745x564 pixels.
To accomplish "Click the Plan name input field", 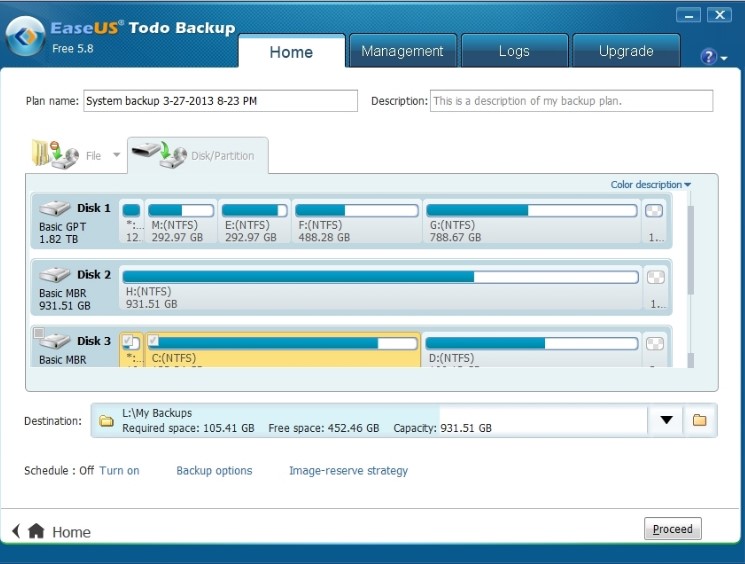I will (x=220, y=101).
